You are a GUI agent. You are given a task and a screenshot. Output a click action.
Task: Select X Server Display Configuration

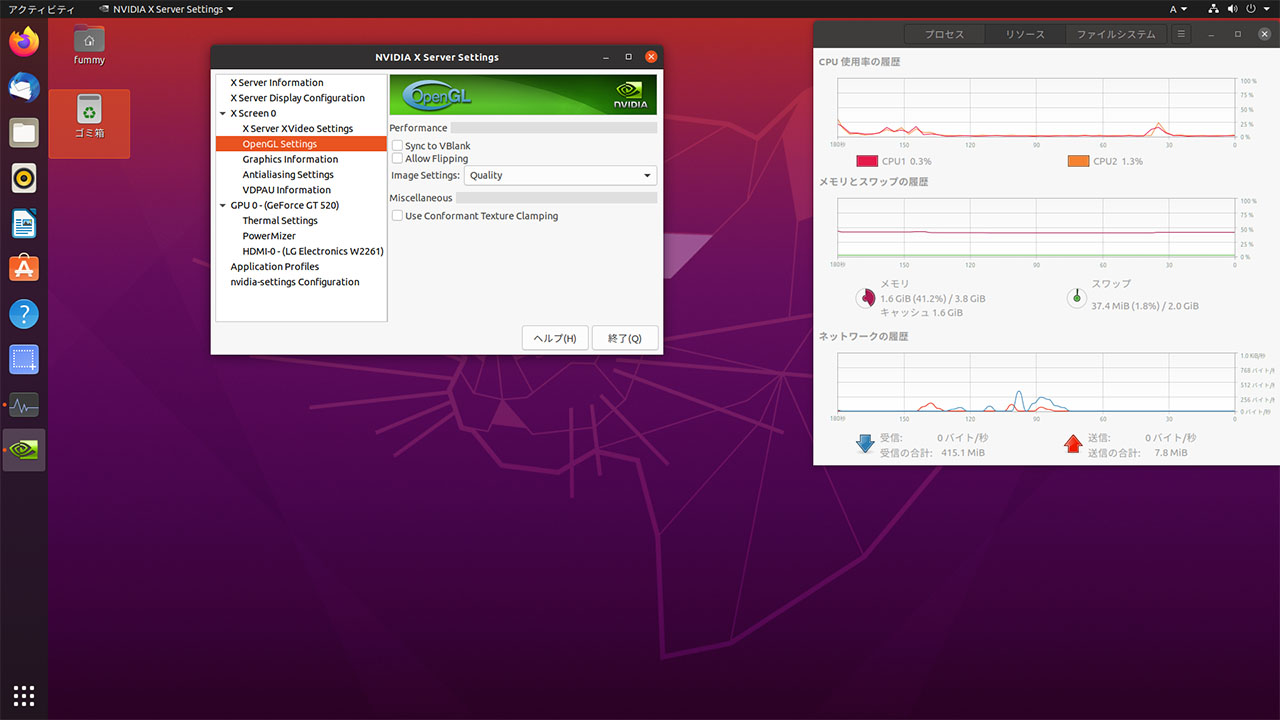pyautogui.click(x=298, y=98)
